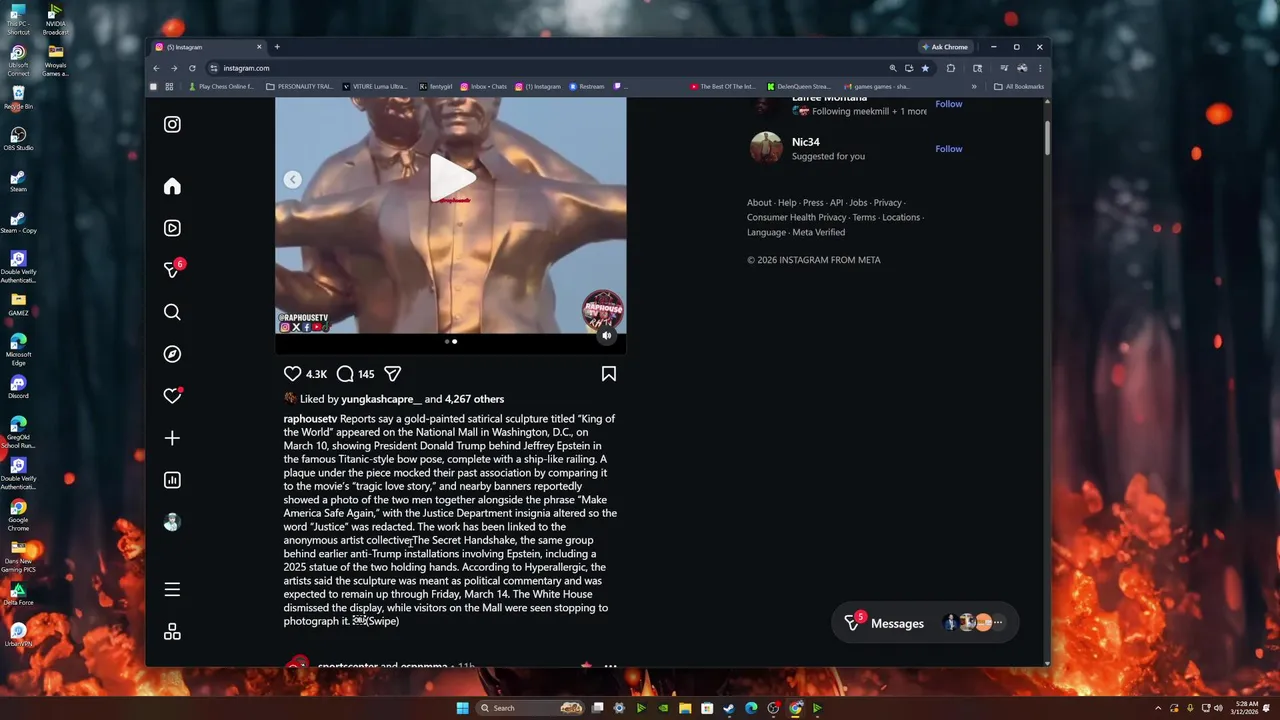Save the raphousetv post with bookmark
This screenshot has height=720, width=1280.
(x=608, y=374)
